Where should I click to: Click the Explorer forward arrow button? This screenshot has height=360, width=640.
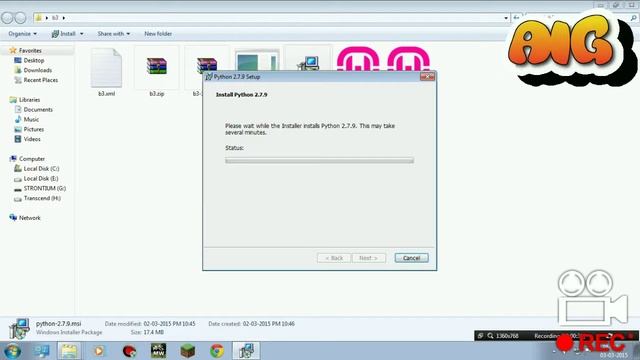tap(20, 18)
